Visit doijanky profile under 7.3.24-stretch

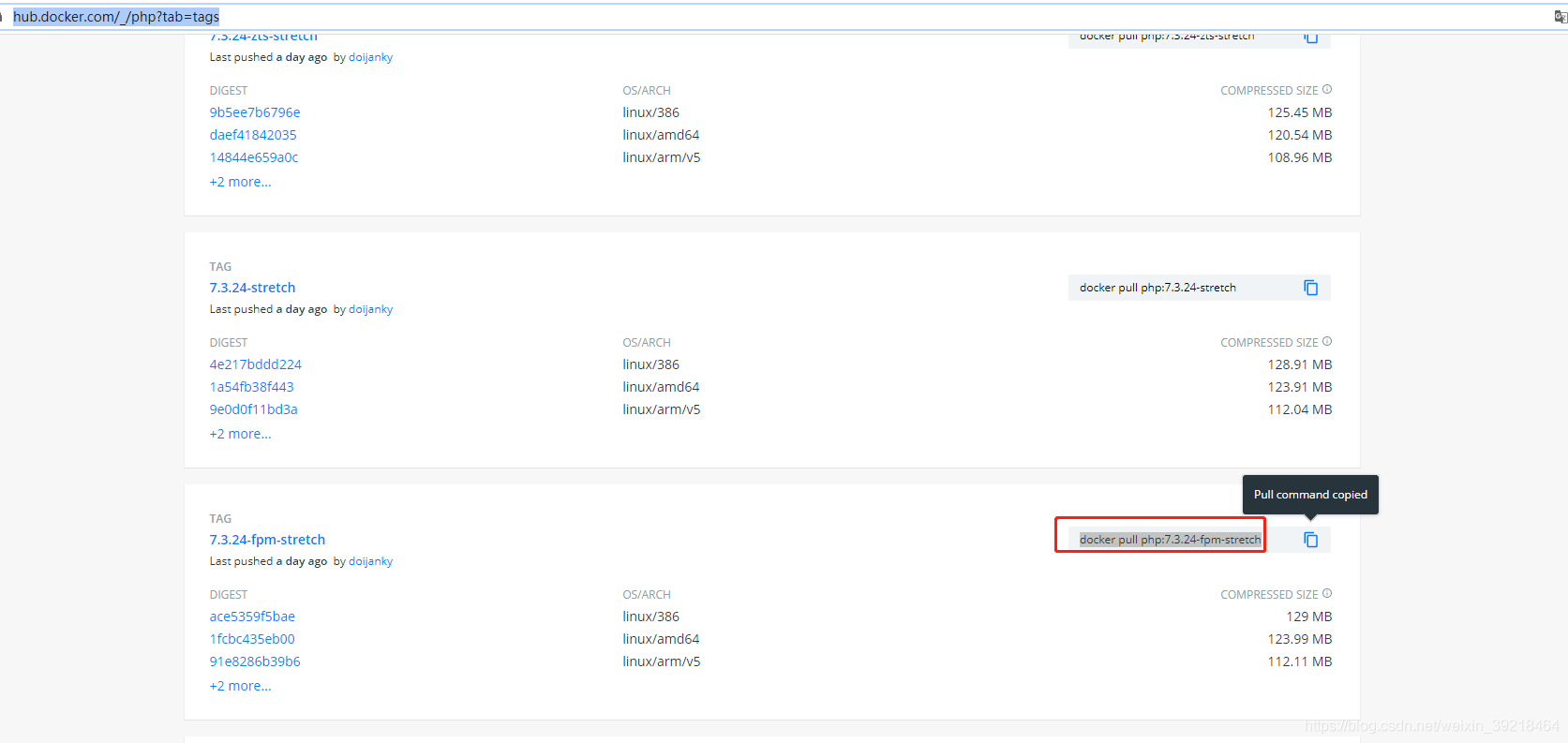370,309
